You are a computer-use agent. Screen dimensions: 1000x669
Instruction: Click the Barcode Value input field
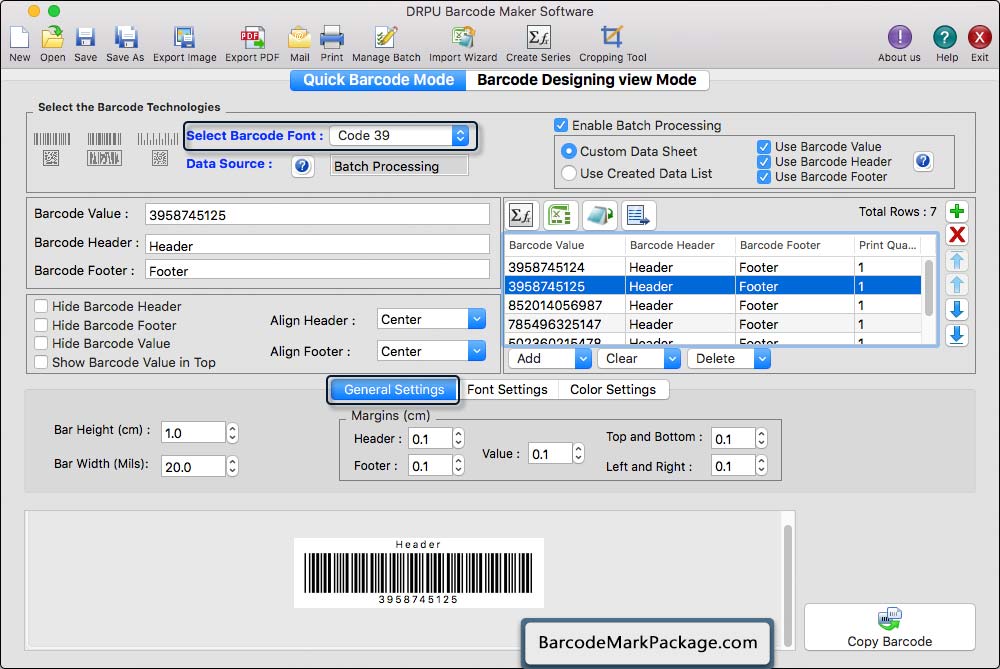pyautogui.click(x=317, y=215)
